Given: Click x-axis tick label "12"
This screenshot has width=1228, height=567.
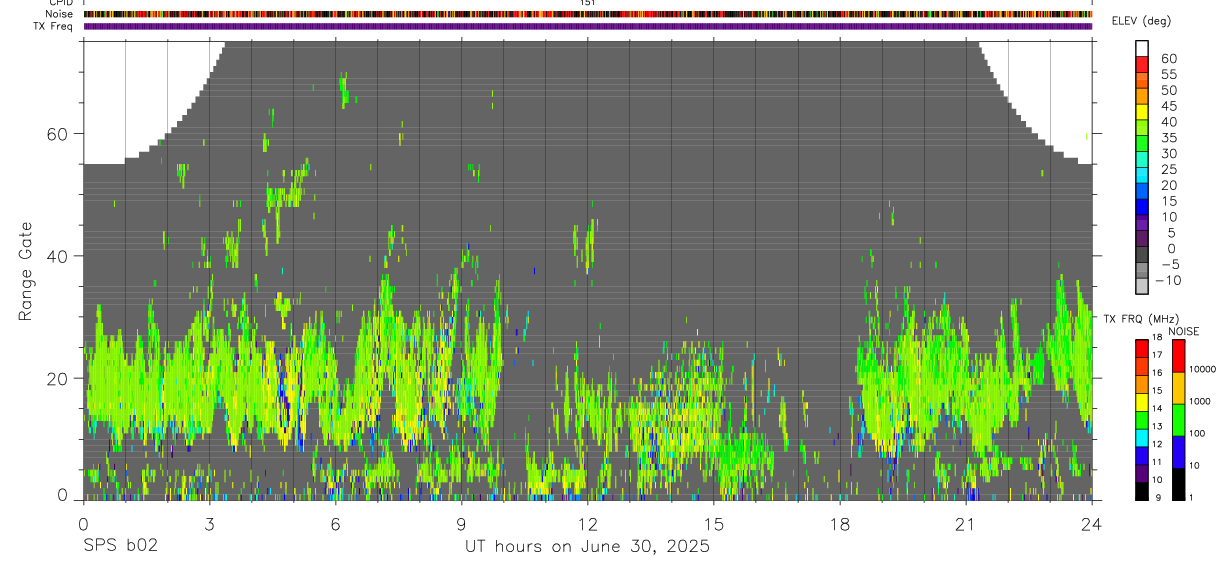Looking at the screenshot, I should click(587, 524).
